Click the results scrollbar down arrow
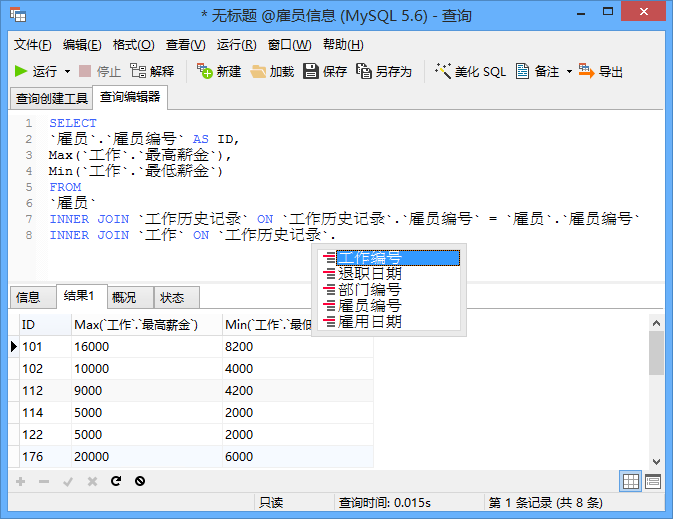This screenshot has width=673, height=519. 656,461
